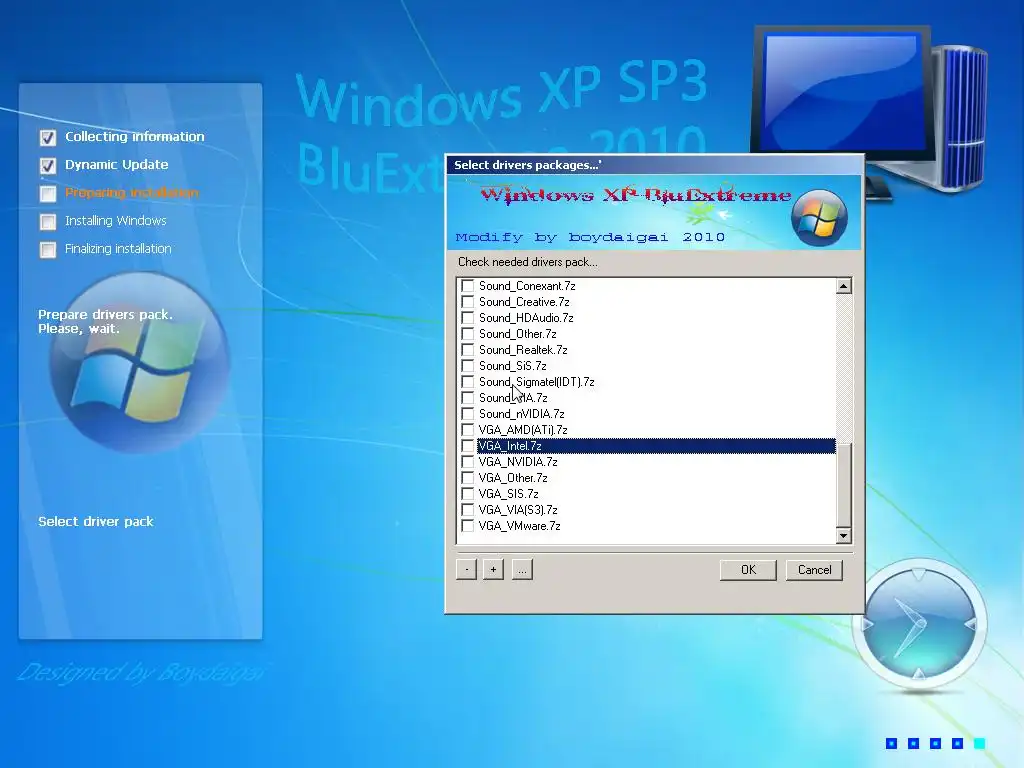Click the large Windows logo in setup panel
The image size is (1024, 768).
139,362
